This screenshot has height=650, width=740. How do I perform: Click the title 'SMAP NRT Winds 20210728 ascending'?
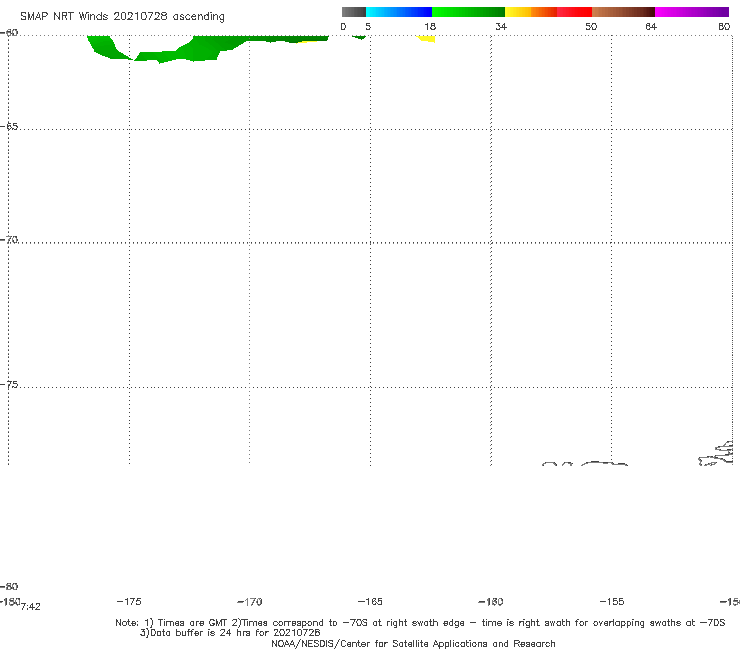[122, 17]
